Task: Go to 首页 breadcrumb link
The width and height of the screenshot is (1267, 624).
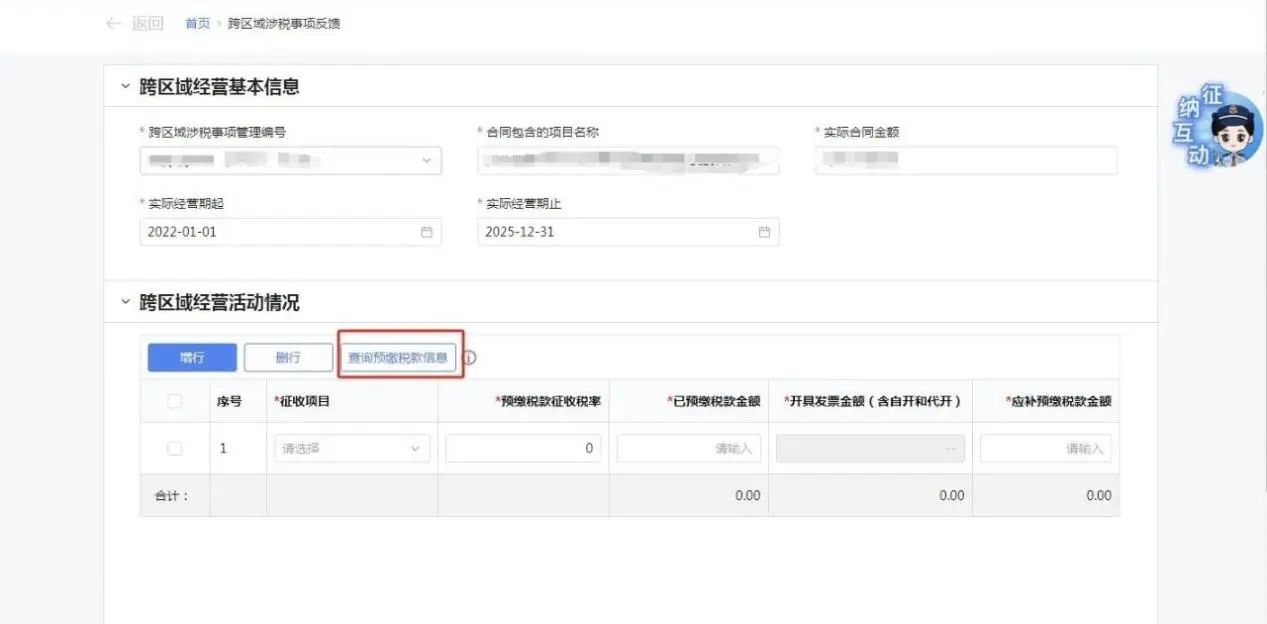Action: point(197,23)
